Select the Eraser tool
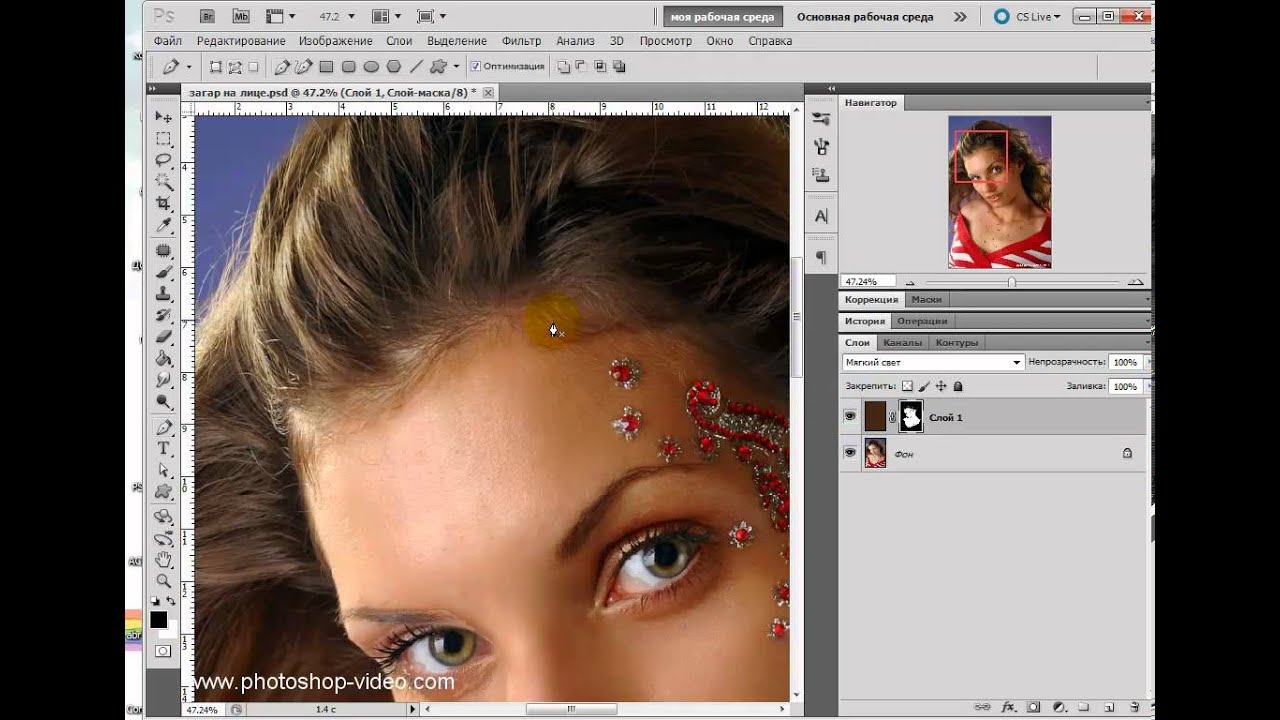The height and width of the screenshot is (720, 1280). [163, 337]
